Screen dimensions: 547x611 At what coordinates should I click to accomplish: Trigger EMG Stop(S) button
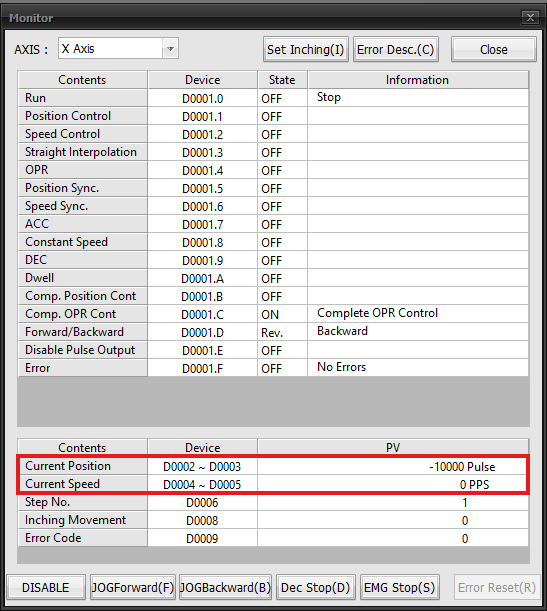[x=400, y=587]
